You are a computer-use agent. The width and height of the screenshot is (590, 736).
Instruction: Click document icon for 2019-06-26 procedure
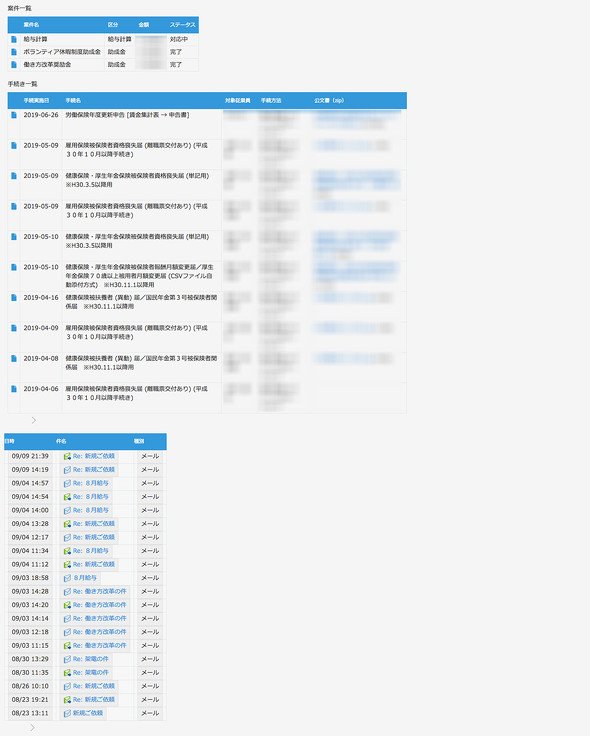tap(14, 115)
